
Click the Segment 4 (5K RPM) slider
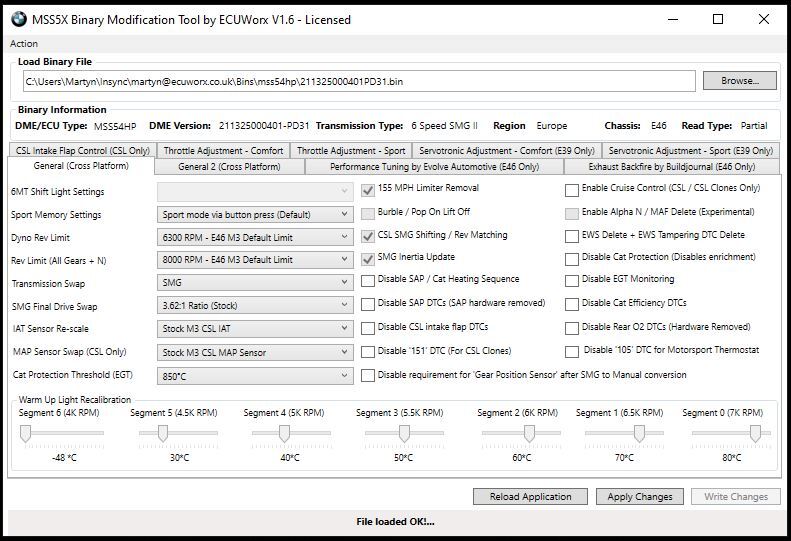point(284,433)
